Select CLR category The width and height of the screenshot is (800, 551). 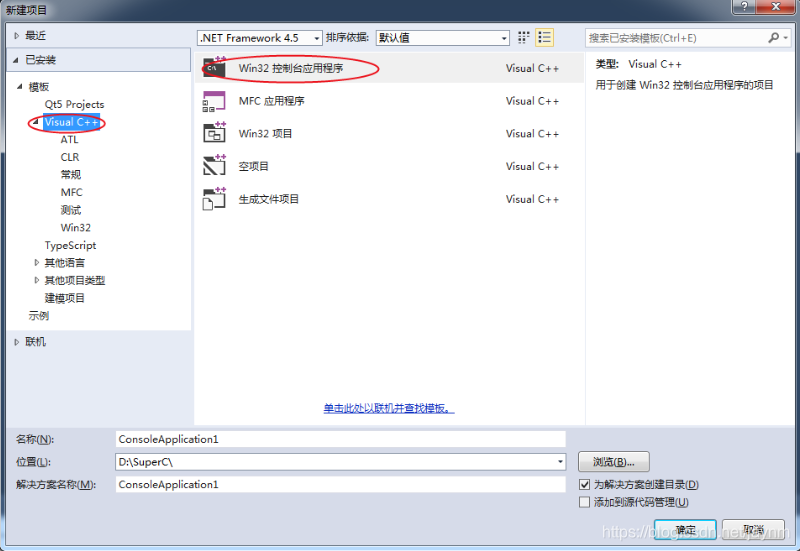click(x=70, y=157)
